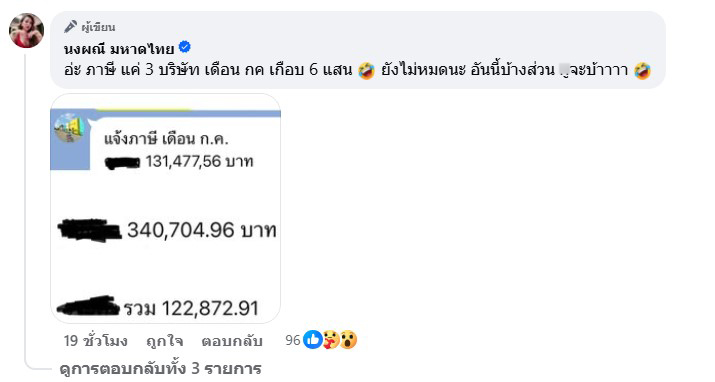Click the รวม 122,872.91 line in image
This screenshot has width=715, height=382.
(191, 309)
